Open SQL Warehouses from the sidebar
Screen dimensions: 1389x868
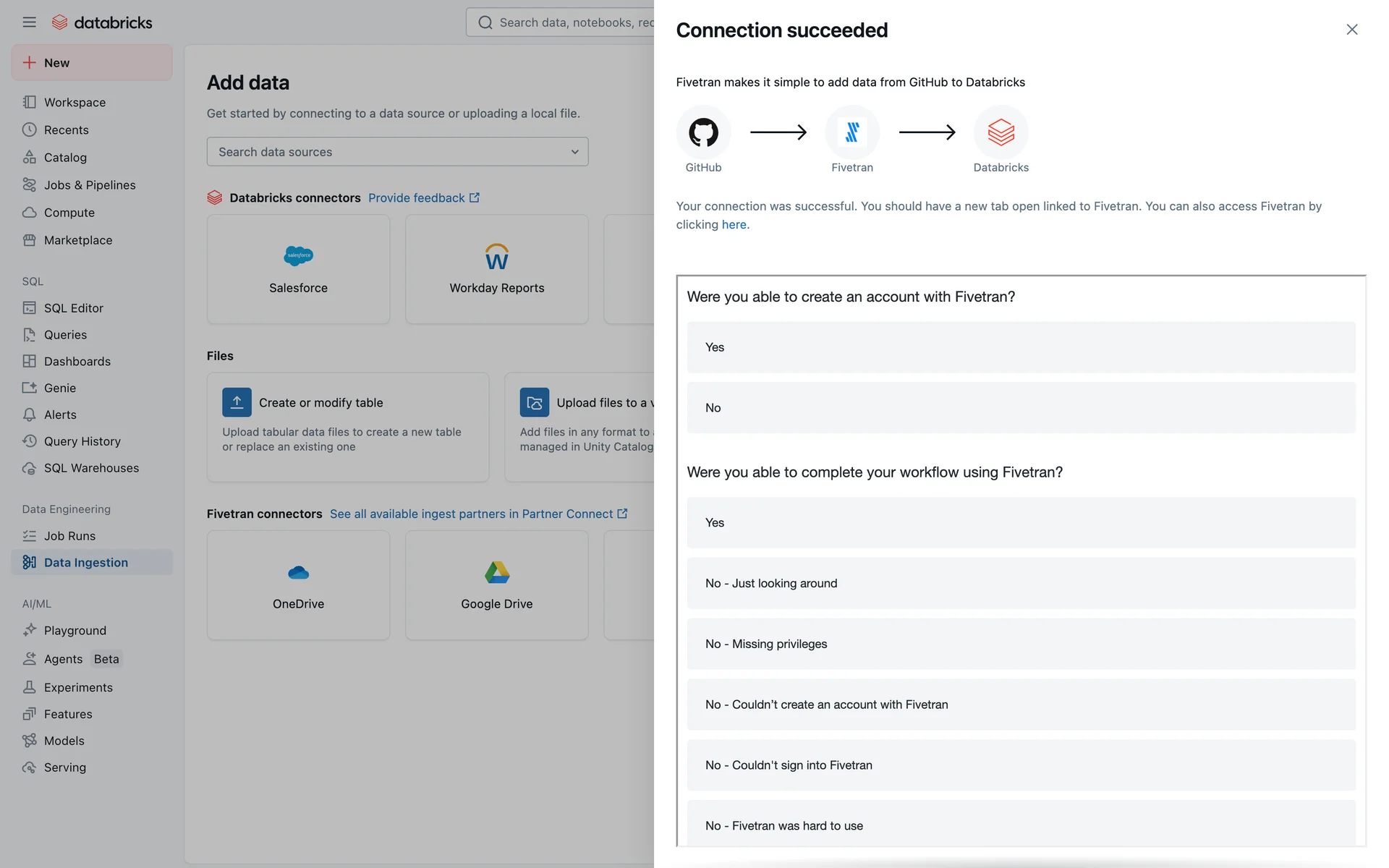coord(91,468)
